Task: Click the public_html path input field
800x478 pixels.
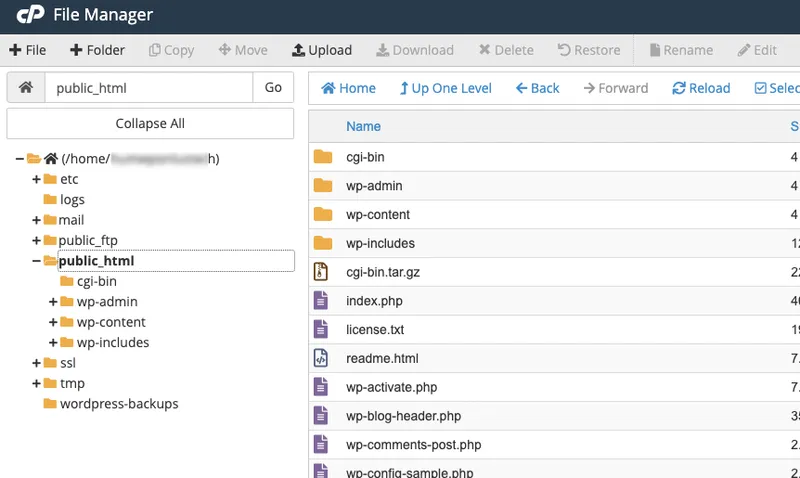Action: pyautogui.click(x=149, y=88)
